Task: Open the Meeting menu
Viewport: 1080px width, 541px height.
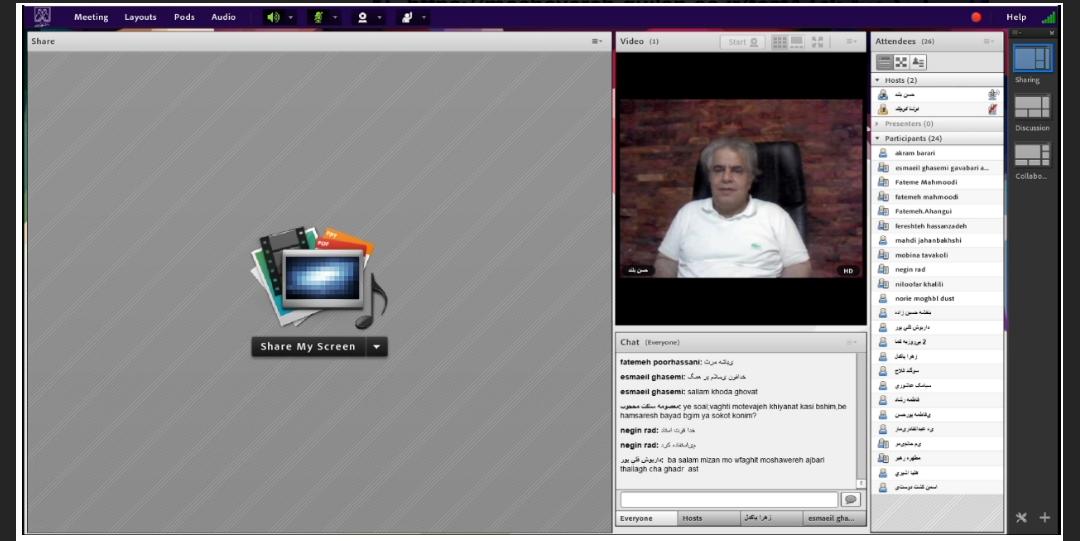Action: 91,17
